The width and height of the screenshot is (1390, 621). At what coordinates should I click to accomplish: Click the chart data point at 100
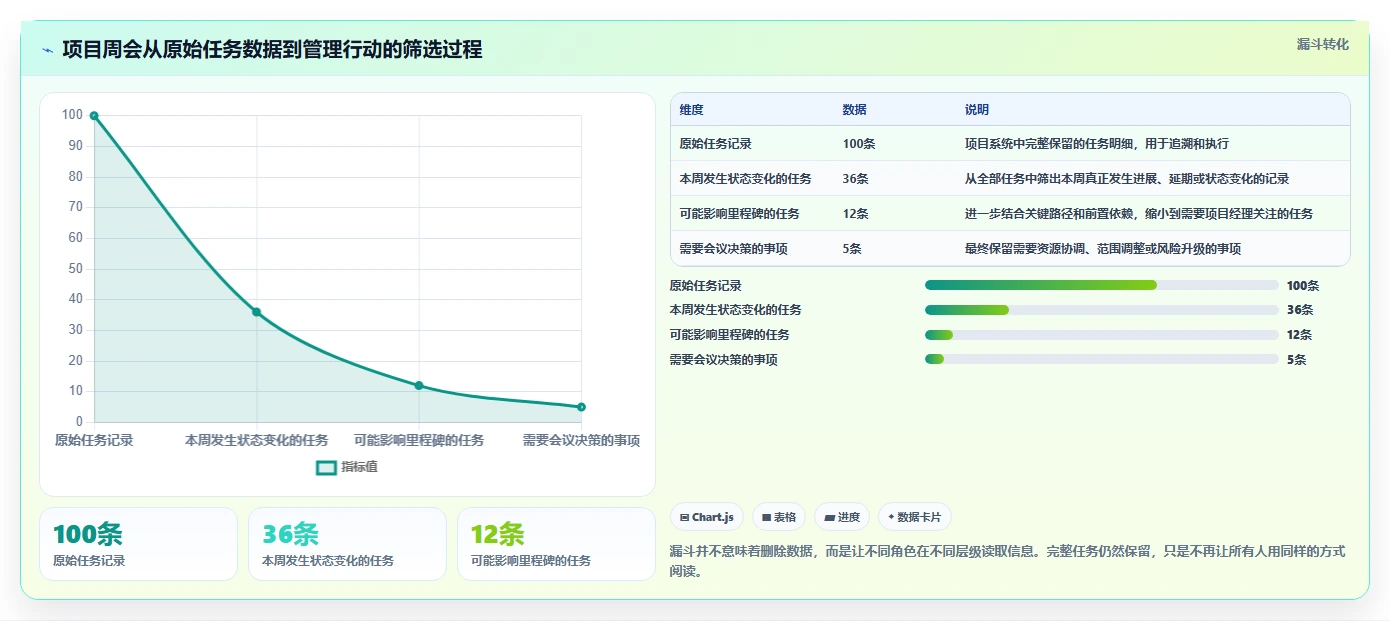coord(94,116)
